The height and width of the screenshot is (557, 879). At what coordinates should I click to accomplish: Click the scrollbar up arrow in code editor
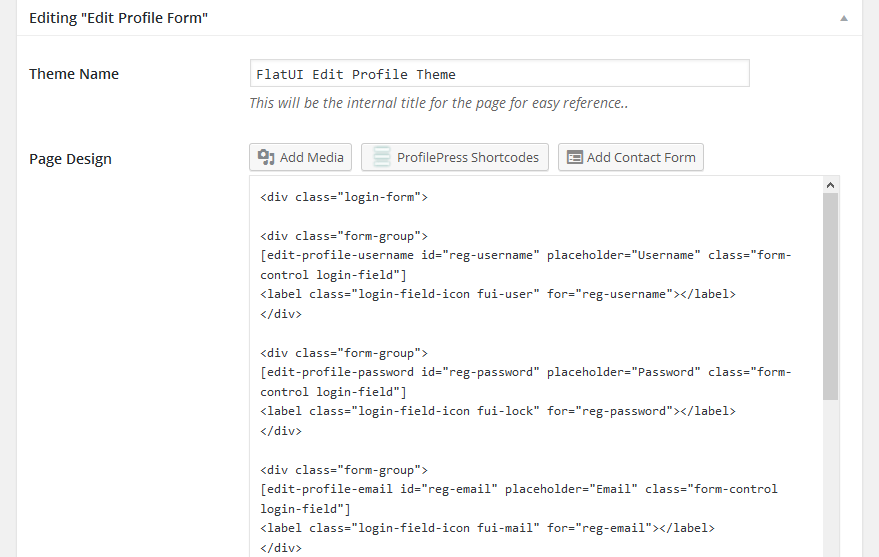[x=830, y=185]
